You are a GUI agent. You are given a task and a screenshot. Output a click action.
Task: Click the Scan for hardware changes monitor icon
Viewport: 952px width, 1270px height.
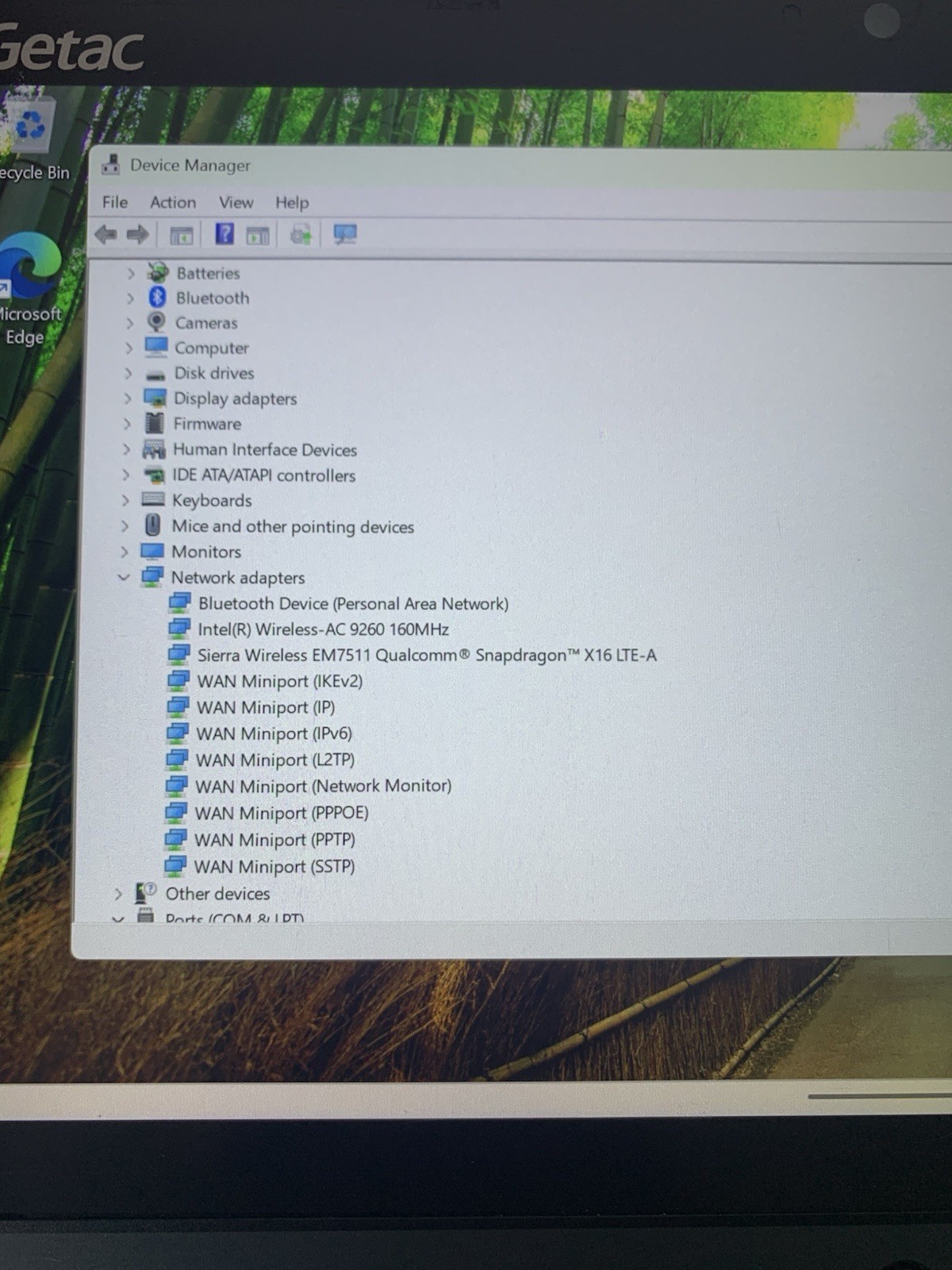tap(345, 235)
